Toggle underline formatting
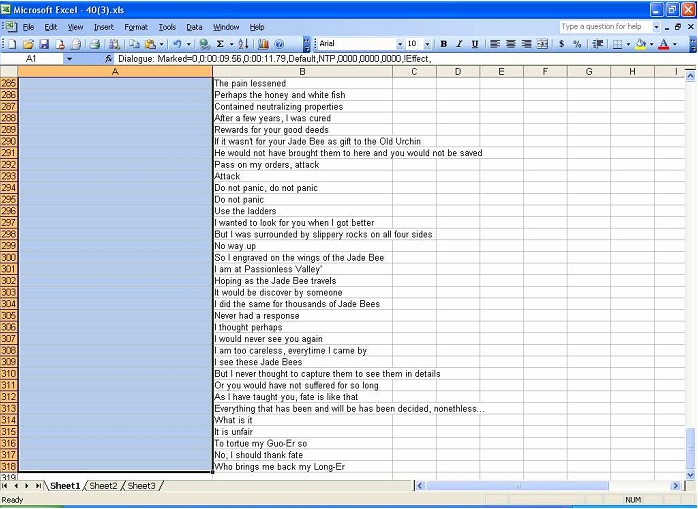Screen dimensions: 698x509 (x=475, y=44)
